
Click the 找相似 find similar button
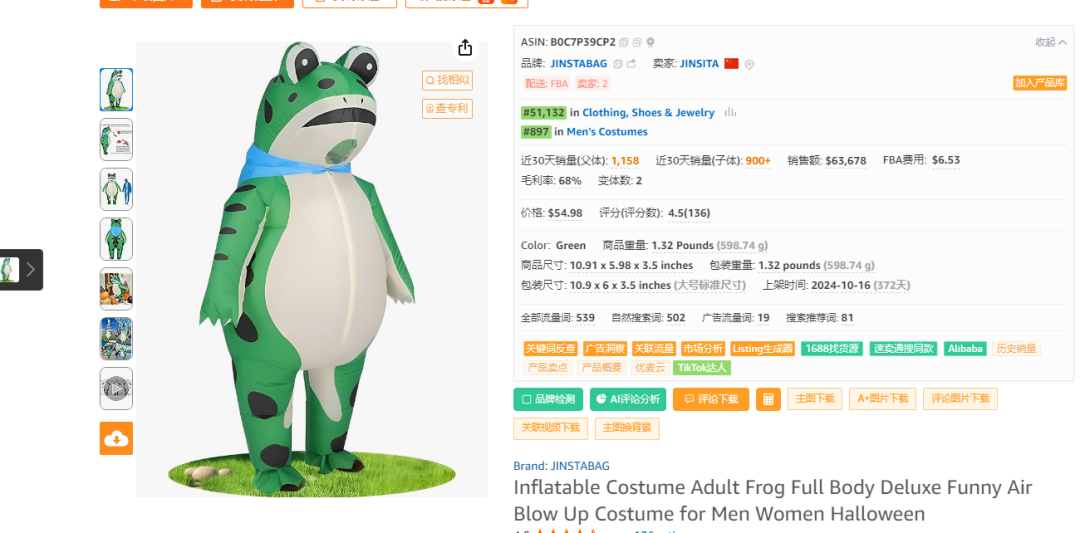click(447, 80)
